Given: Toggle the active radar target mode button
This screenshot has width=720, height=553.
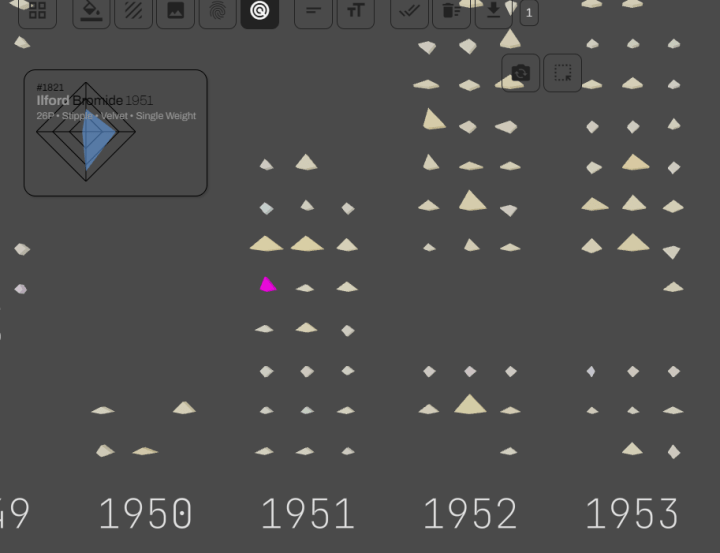Looking at the screenshot, I should (260, 11).
